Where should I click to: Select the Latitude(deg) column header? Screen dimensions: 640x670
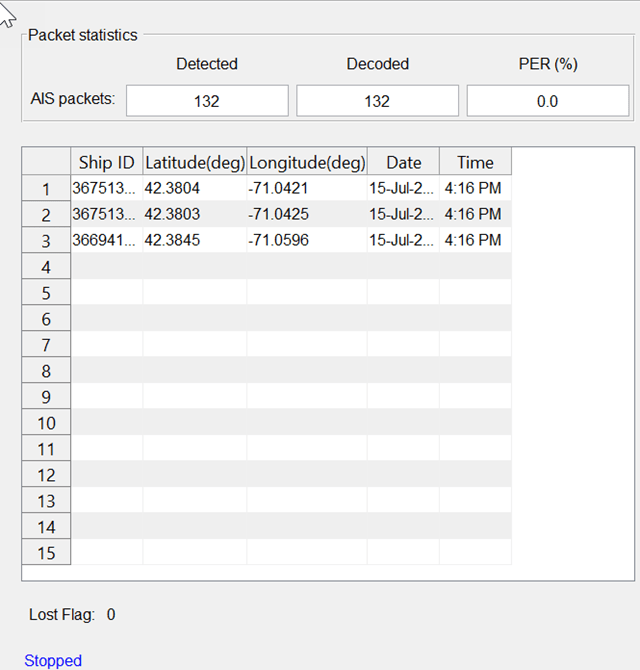(x=195, y=162)
